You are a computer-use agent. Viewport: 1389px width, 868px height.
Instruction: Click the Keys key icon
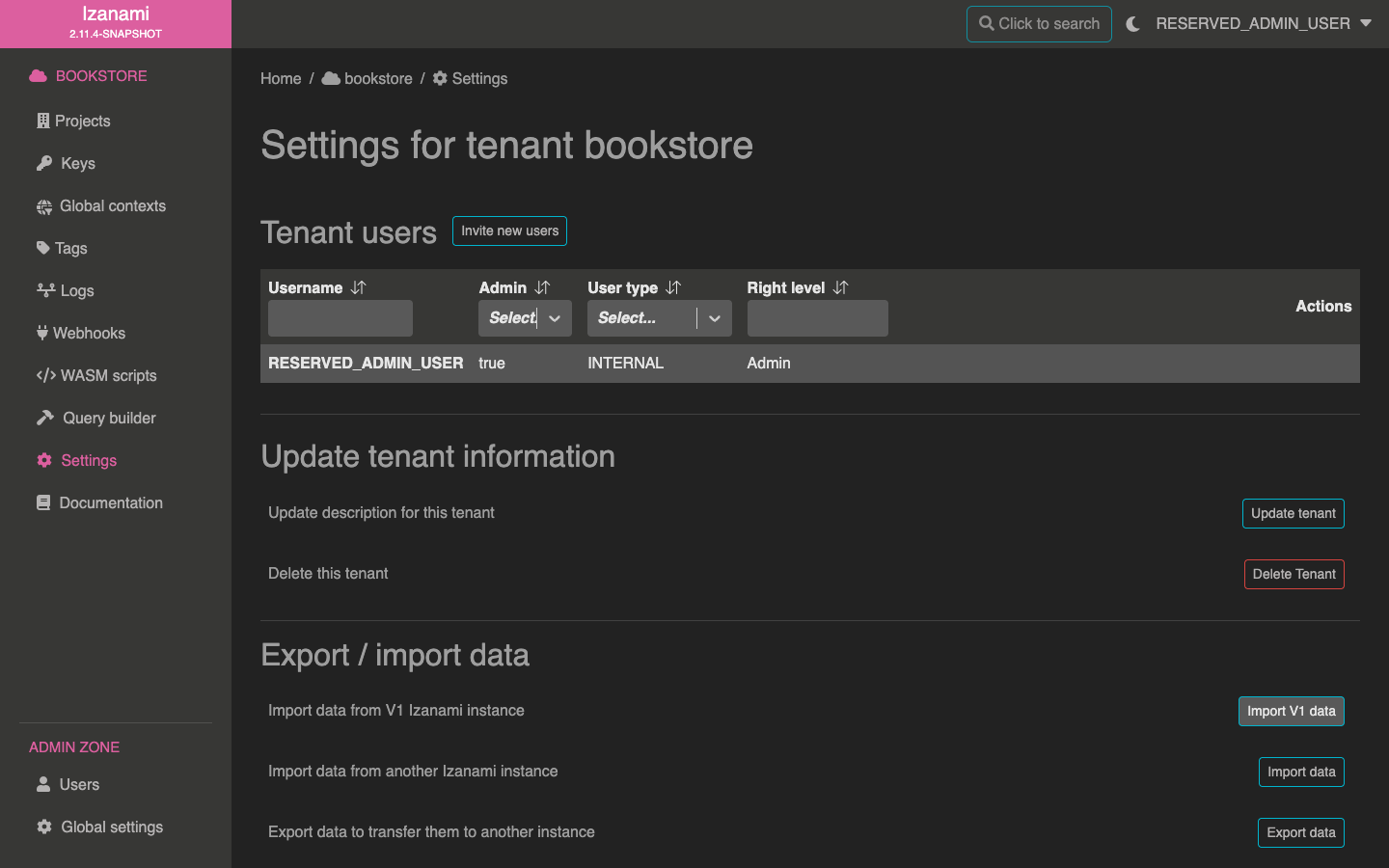(x=44, y=163)
